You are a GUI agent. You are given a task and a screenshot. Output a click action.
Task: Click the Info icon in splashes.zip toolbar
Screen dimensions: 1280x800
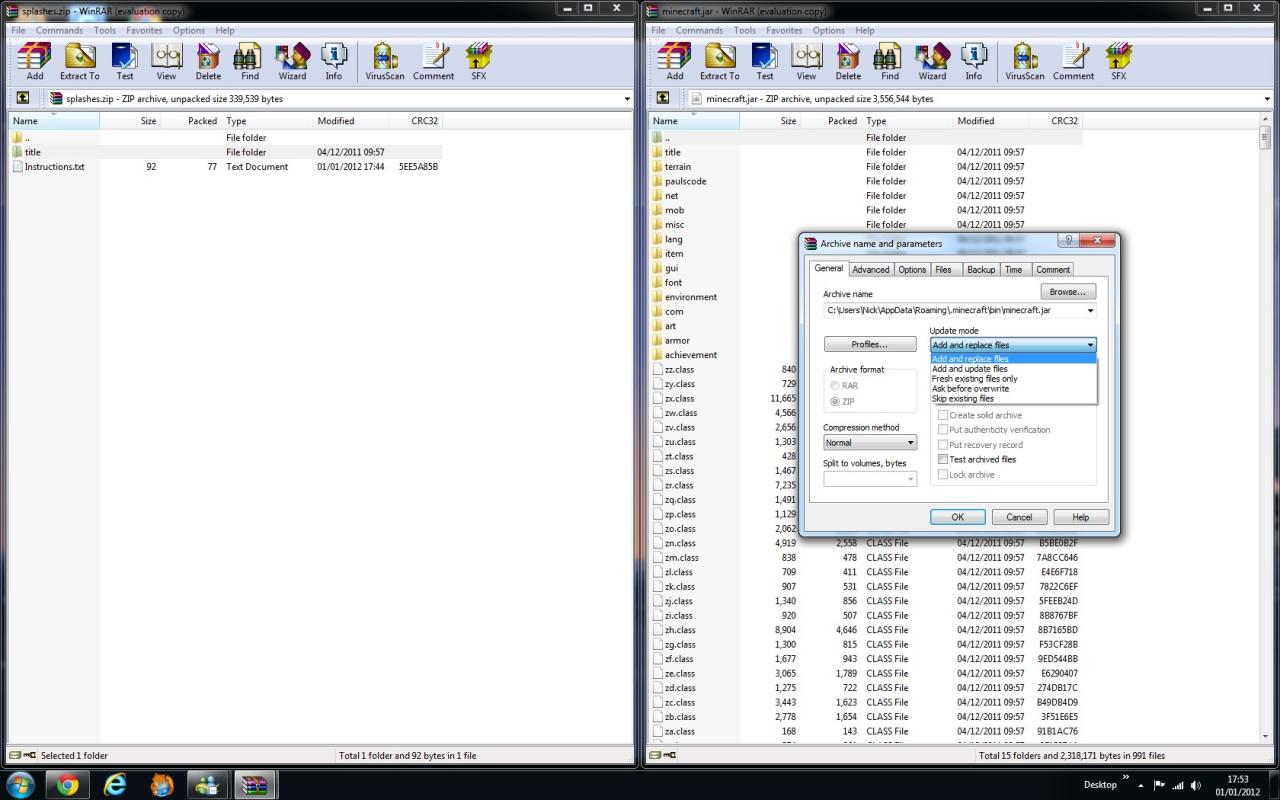point(333,61)
